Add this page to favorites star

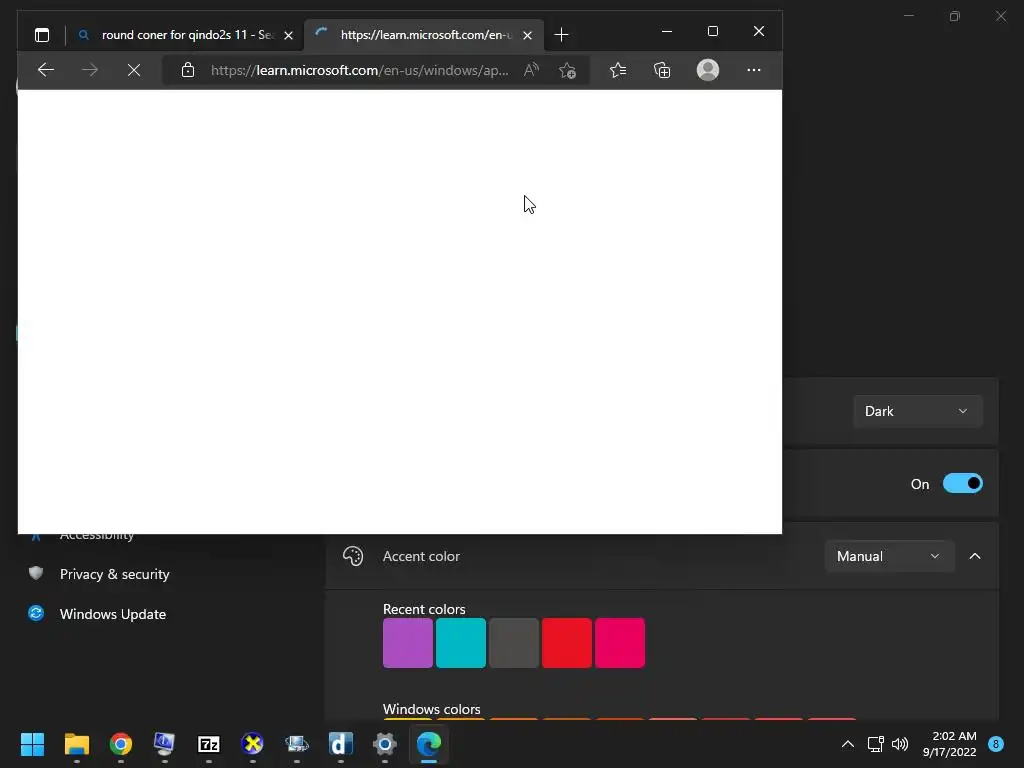[567, 70]
